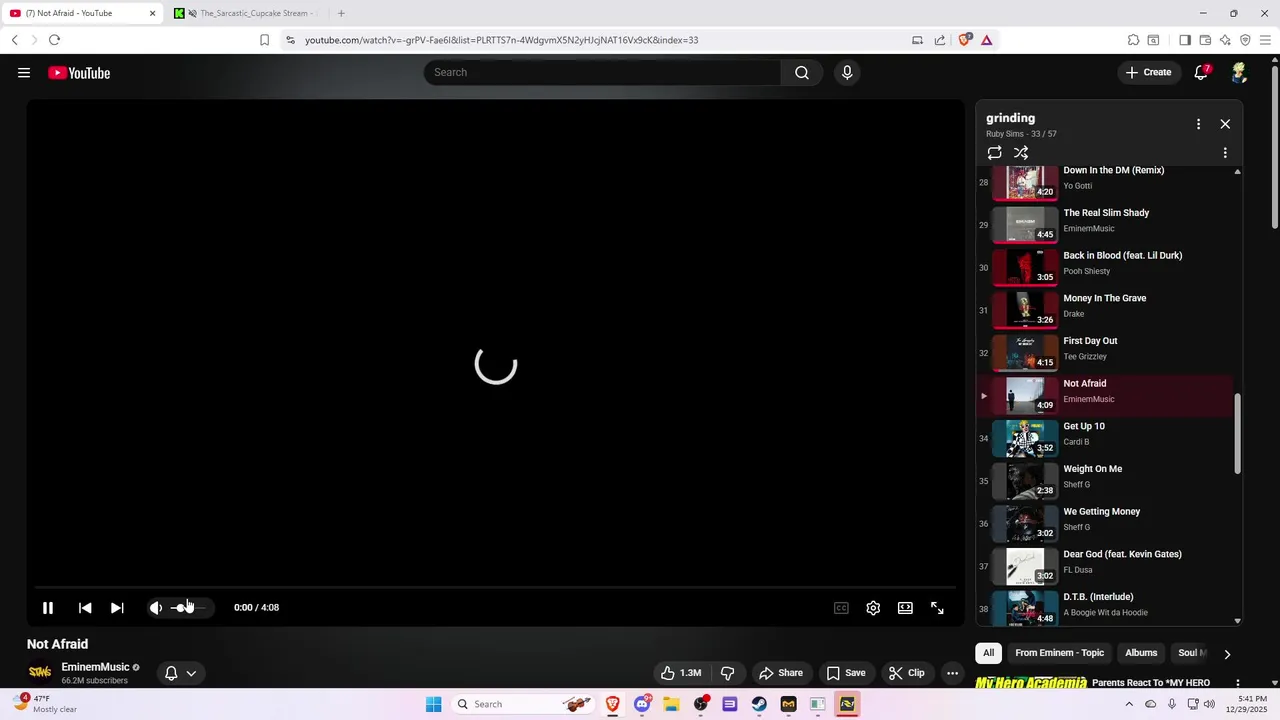The height and width of the screenshot is (720, 1280).
Task: Open Steam from the taskbar
Action: pyautogui.click(x=759, y=704)
